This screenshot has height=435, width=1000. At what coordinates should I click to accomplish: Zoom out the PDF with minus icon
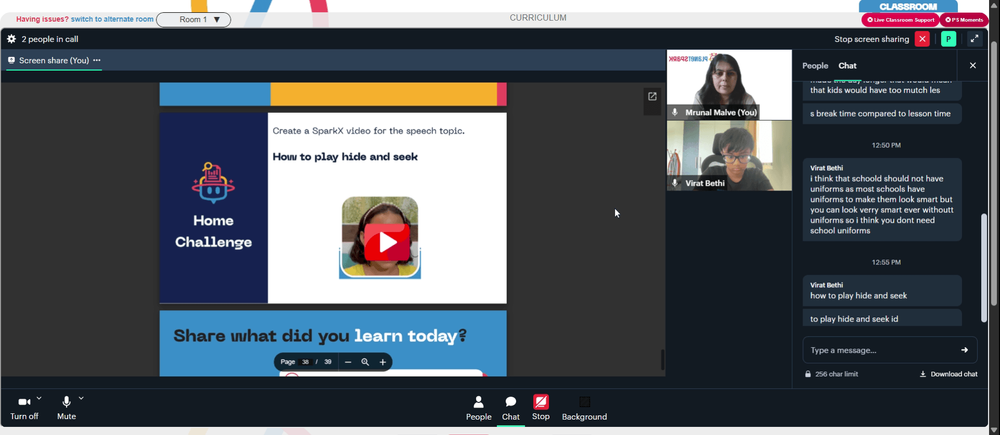348,362
